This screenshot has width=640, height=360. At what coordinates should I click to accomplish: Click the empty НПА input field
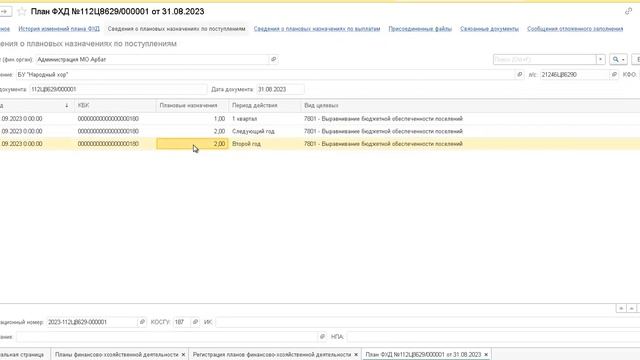pos(493,337)
